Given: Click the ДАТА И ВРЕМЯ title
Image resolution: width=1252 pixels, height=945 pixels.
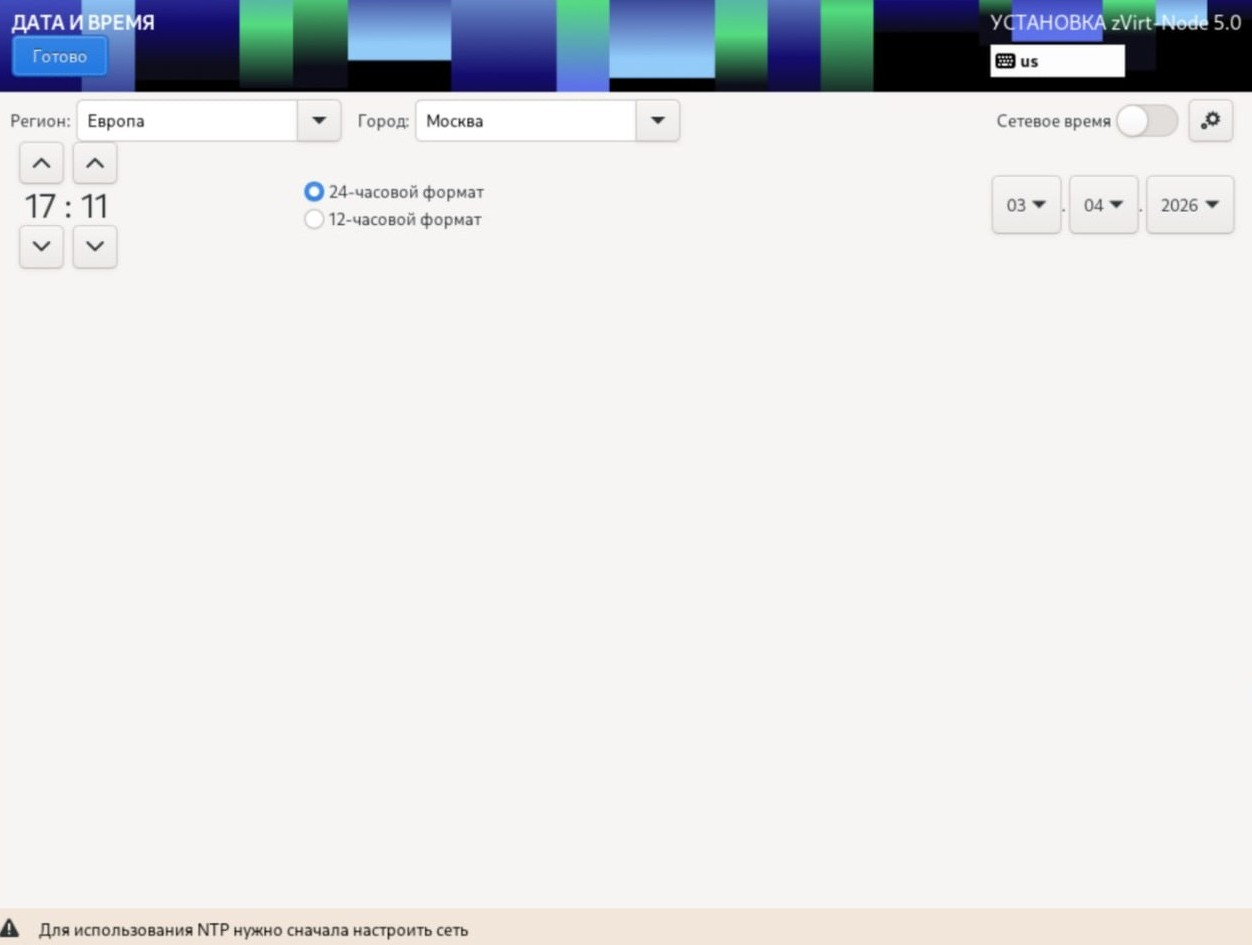Looking at the screenshot, I should pos(83,22).
